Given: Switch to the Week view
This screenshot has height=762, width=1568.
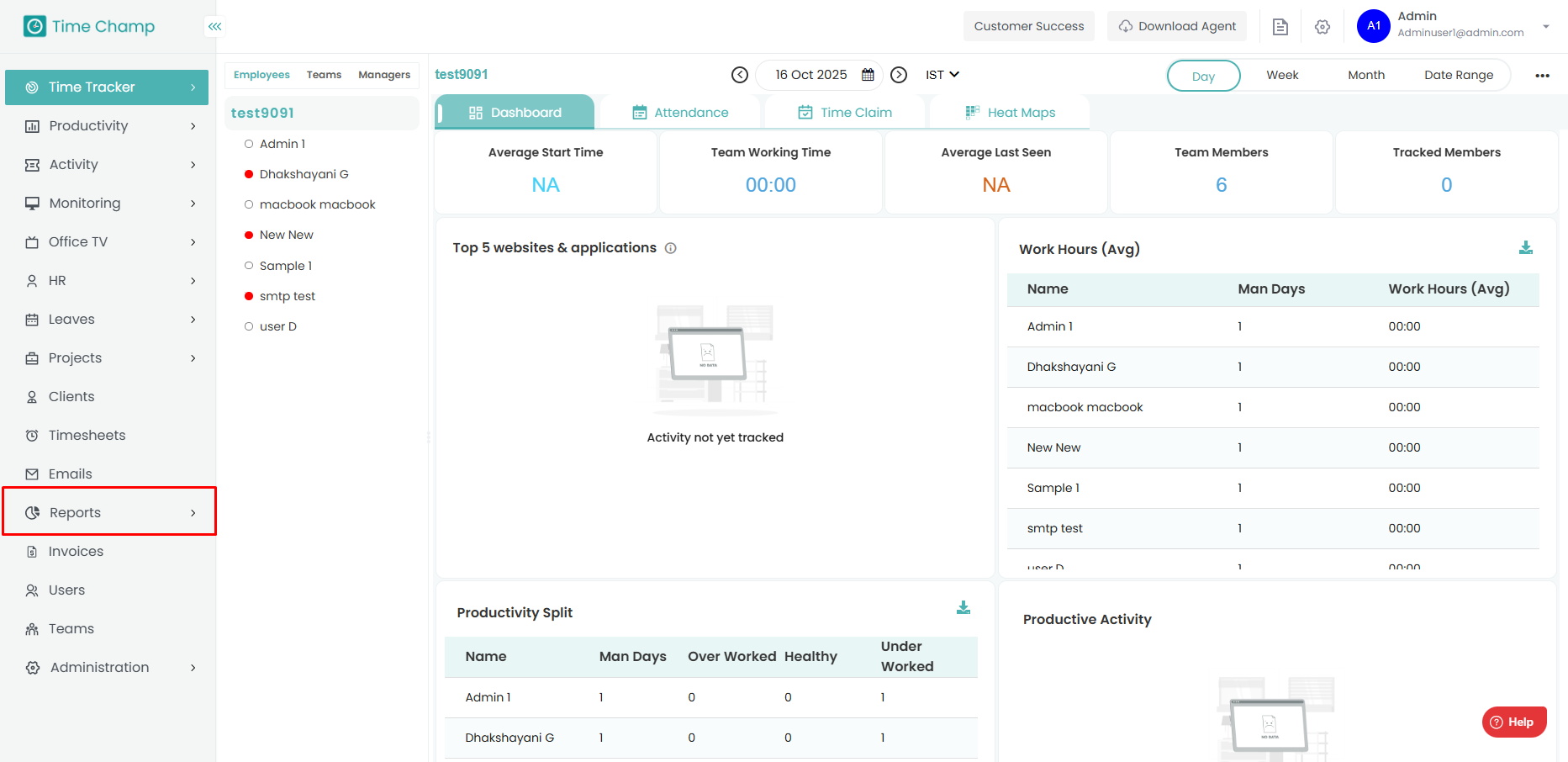Looking at the screenshot, I should 1282,75.
